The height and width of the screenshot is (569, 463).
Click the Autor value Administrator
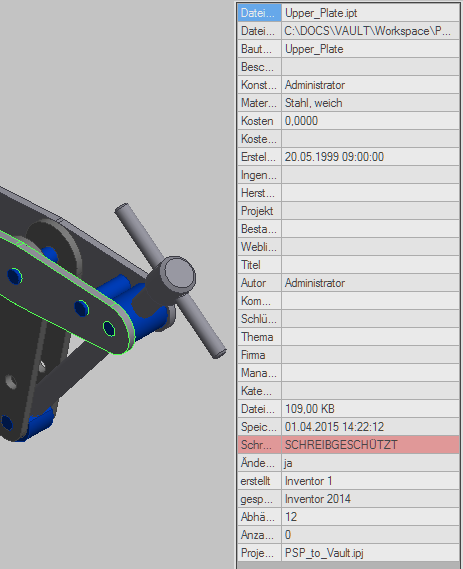370,283
